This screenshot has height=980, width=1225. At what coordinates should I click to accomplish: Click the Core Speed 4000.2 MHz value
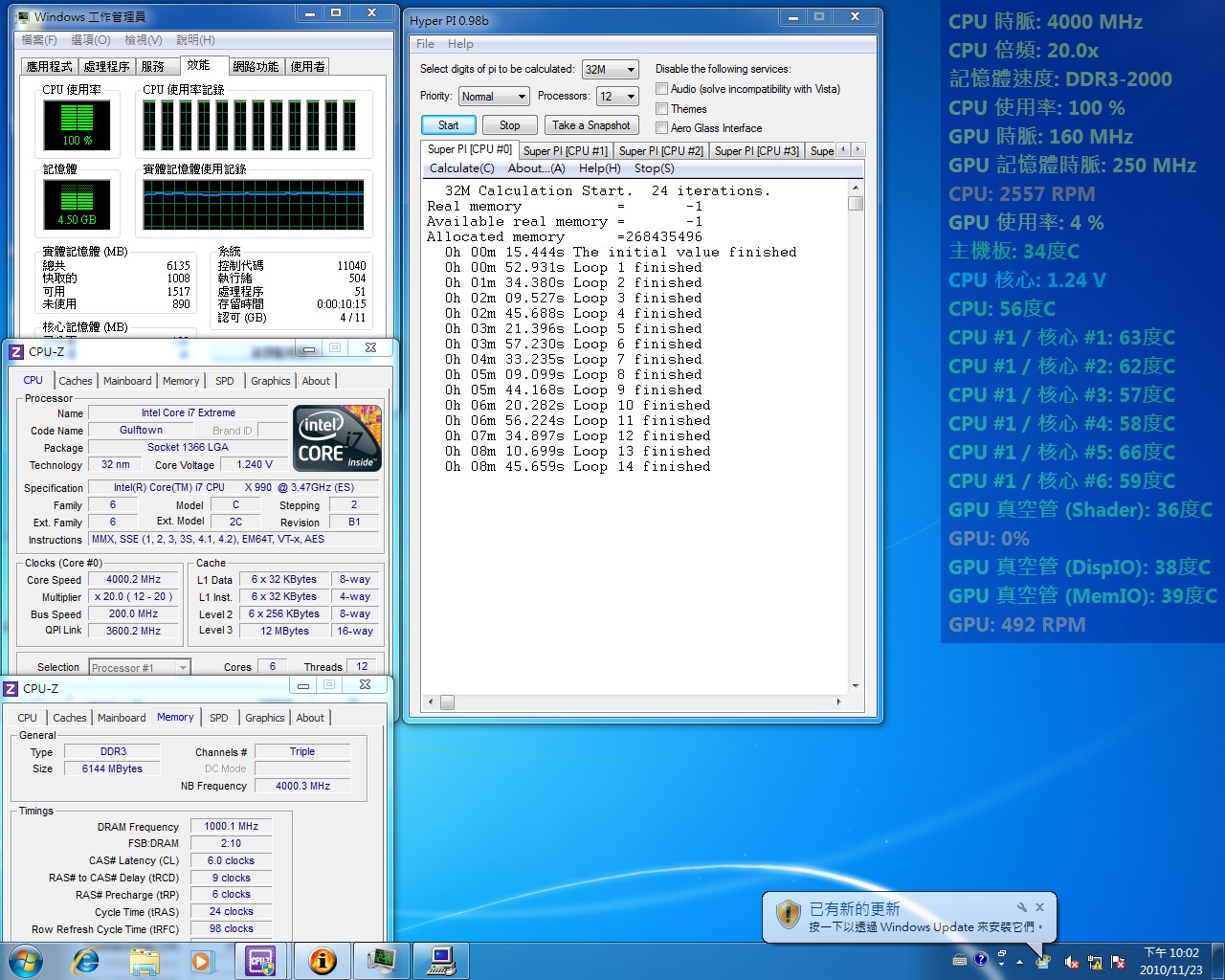click(133, 579)
